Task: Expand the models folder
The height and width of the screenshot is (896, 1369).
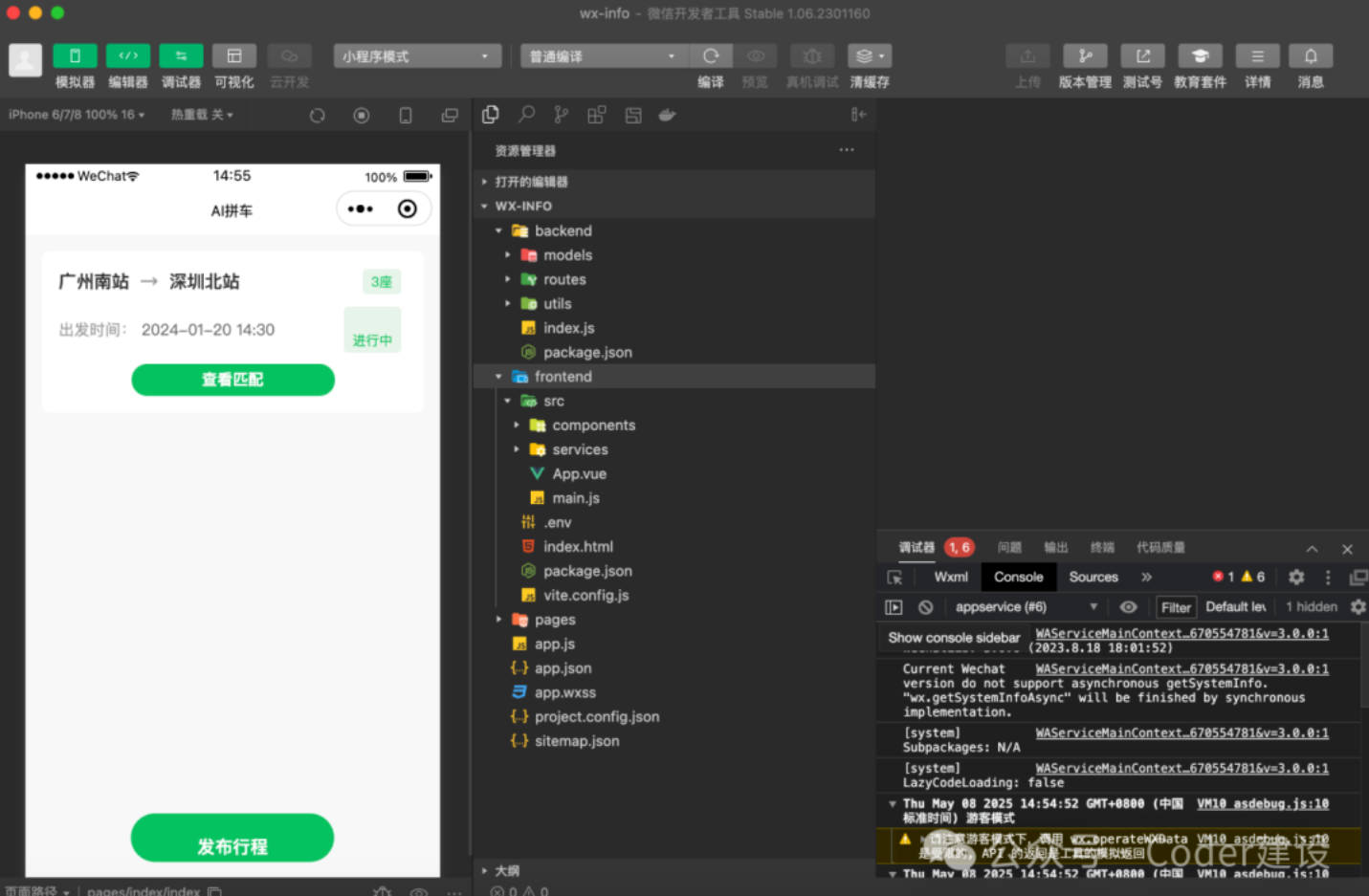Action: pos(674,255)
